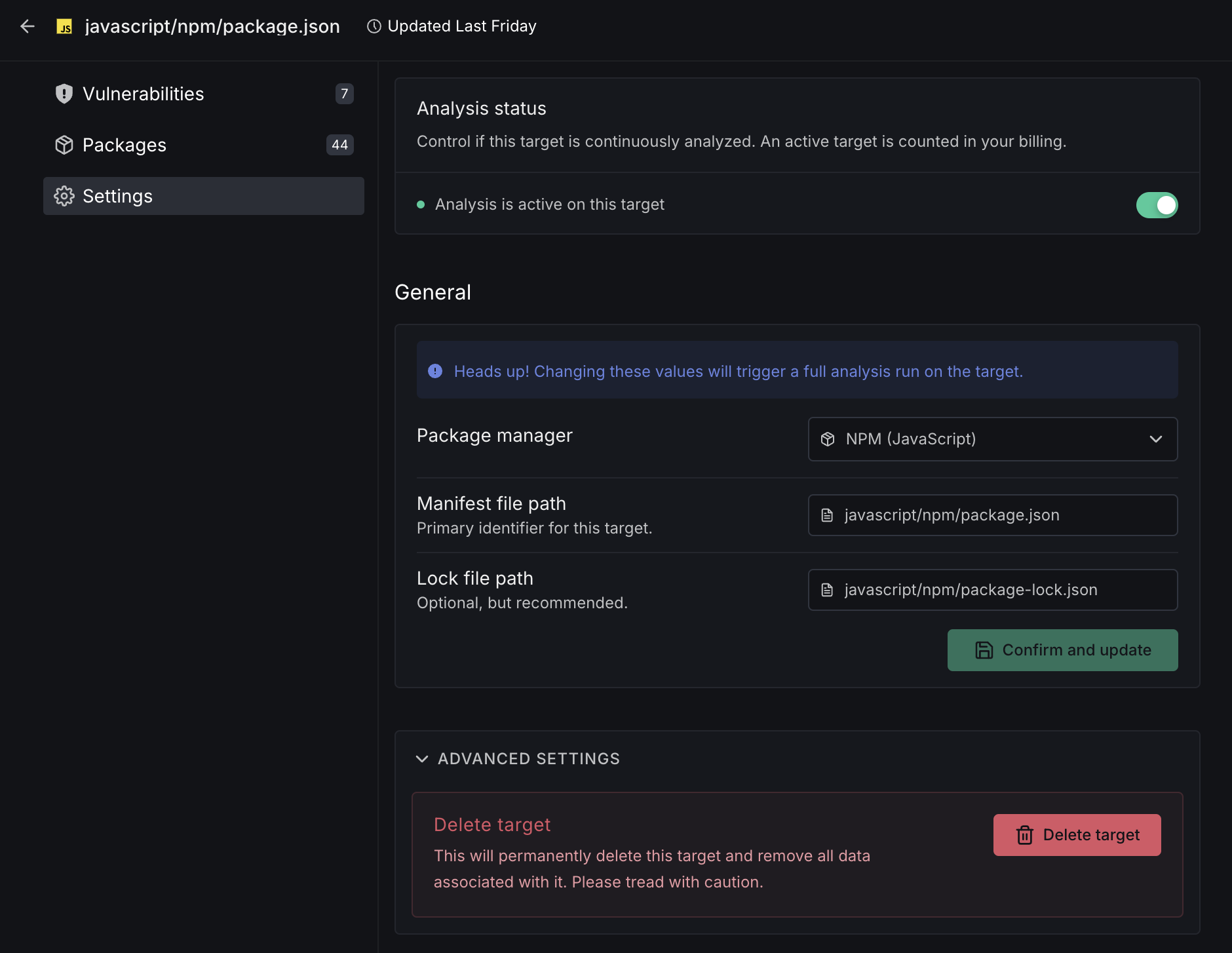Disable the analysis active toggle switch
Image resolution: width=1232 pixels, height=953 pixels.
point(1157,205)
